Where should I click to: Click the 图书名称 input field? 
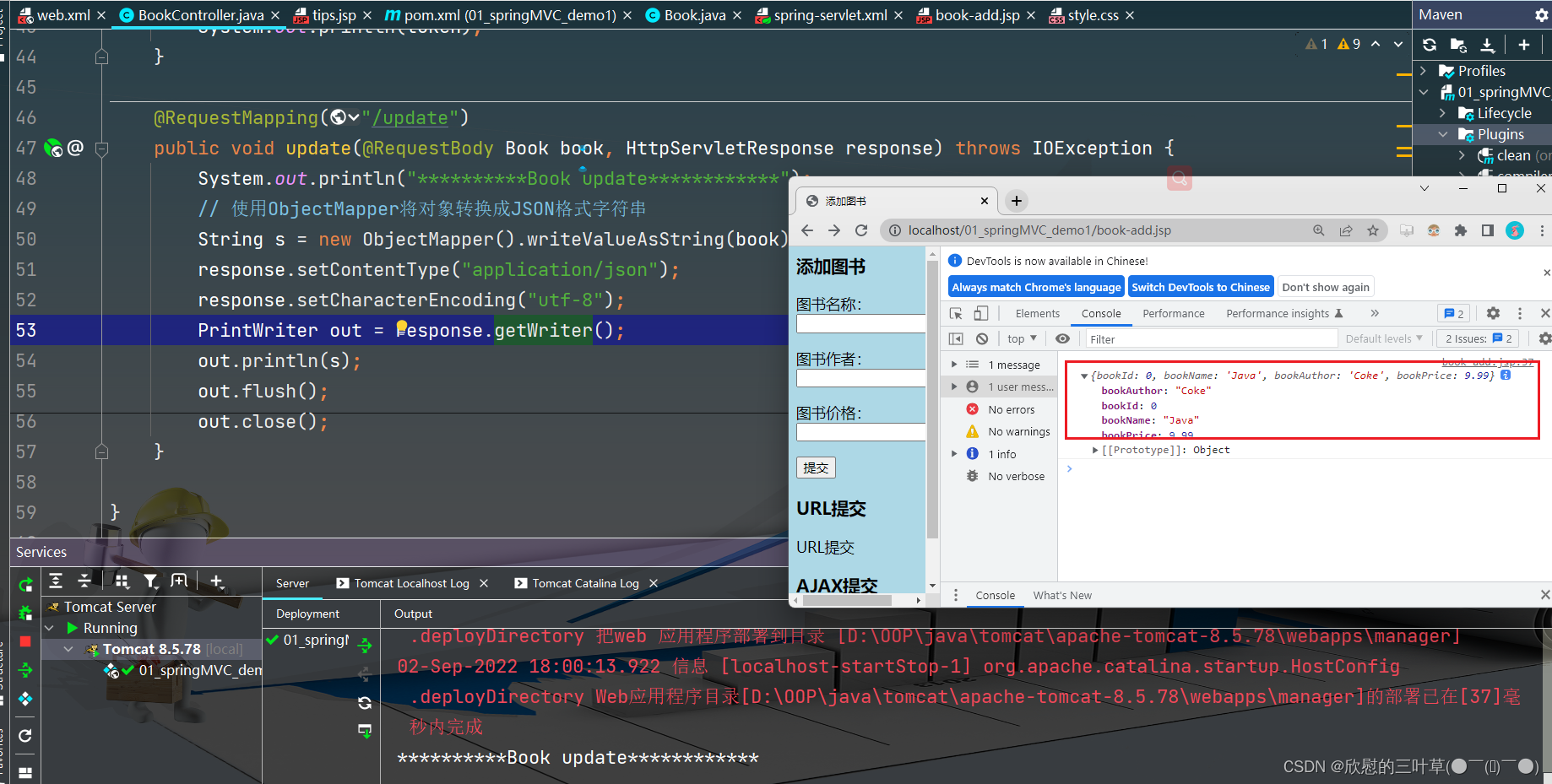point(860,323)
